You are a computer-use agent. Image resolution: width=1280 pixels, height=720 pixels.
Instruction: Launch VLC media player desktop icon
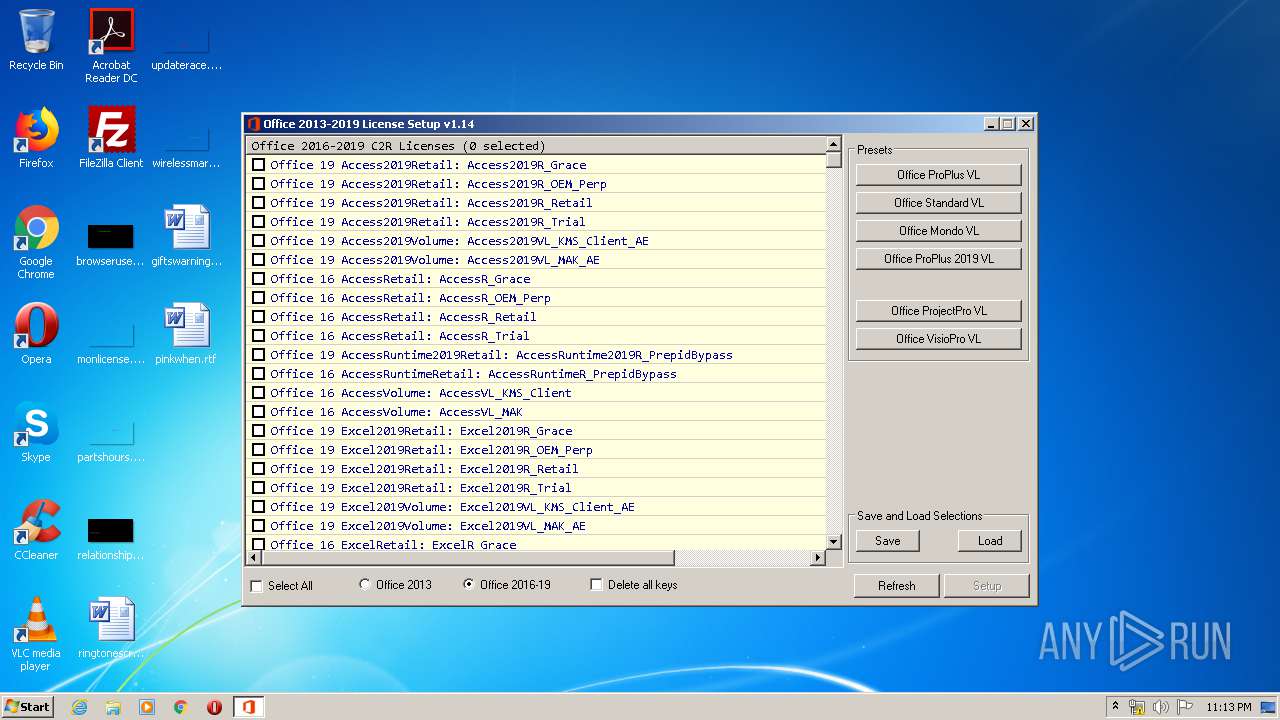[36, 634]
